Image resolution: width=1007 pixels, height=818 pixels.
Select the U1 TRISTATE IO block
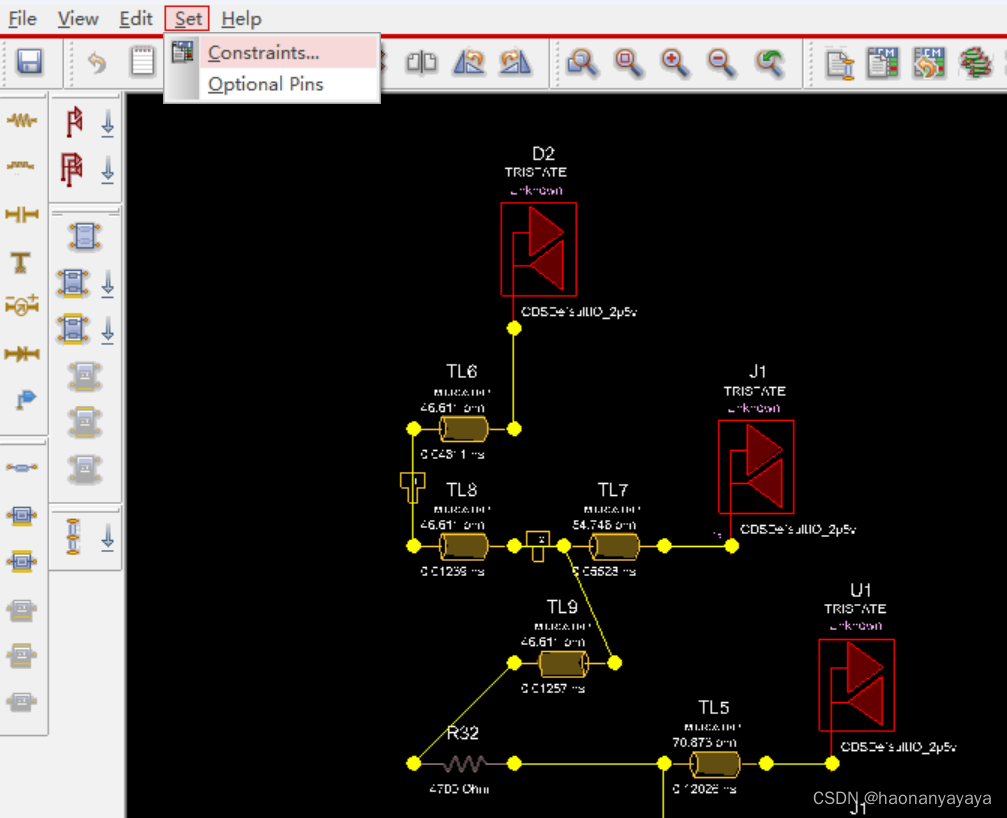(857, 684)
